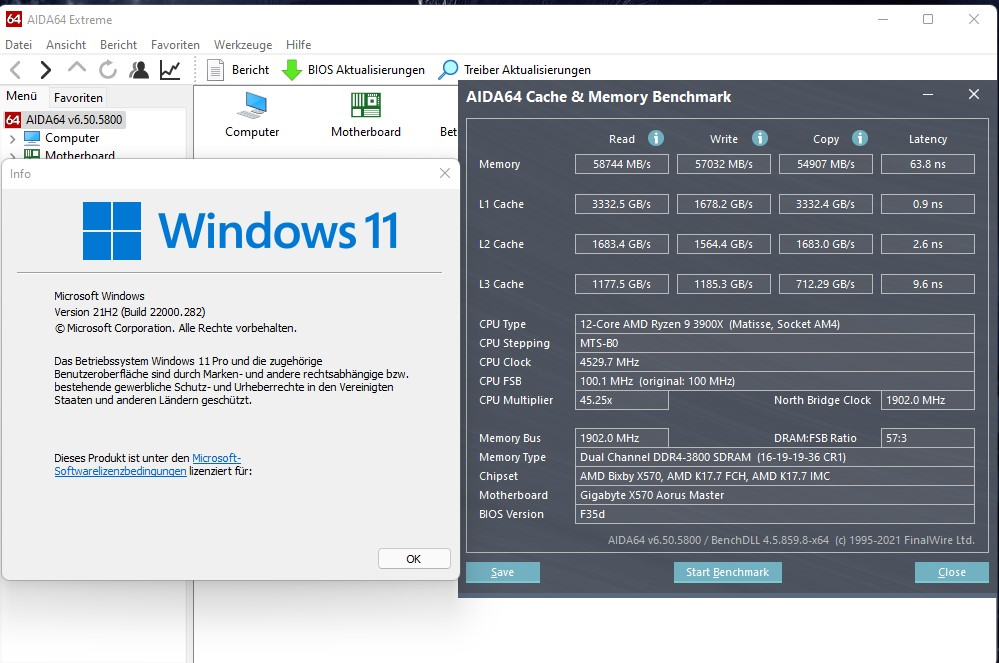Click the Memory Type DDR4-3800 field

click(x=775, y=457)
